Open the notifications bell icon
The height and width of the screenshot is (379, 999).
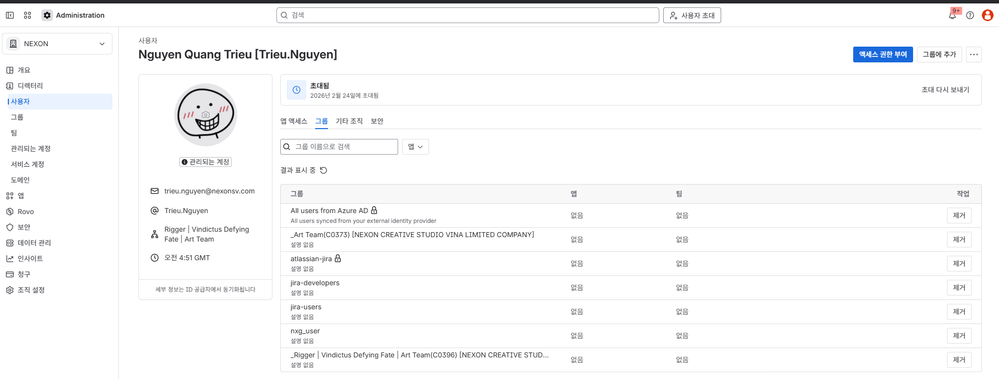coord(952,15)
